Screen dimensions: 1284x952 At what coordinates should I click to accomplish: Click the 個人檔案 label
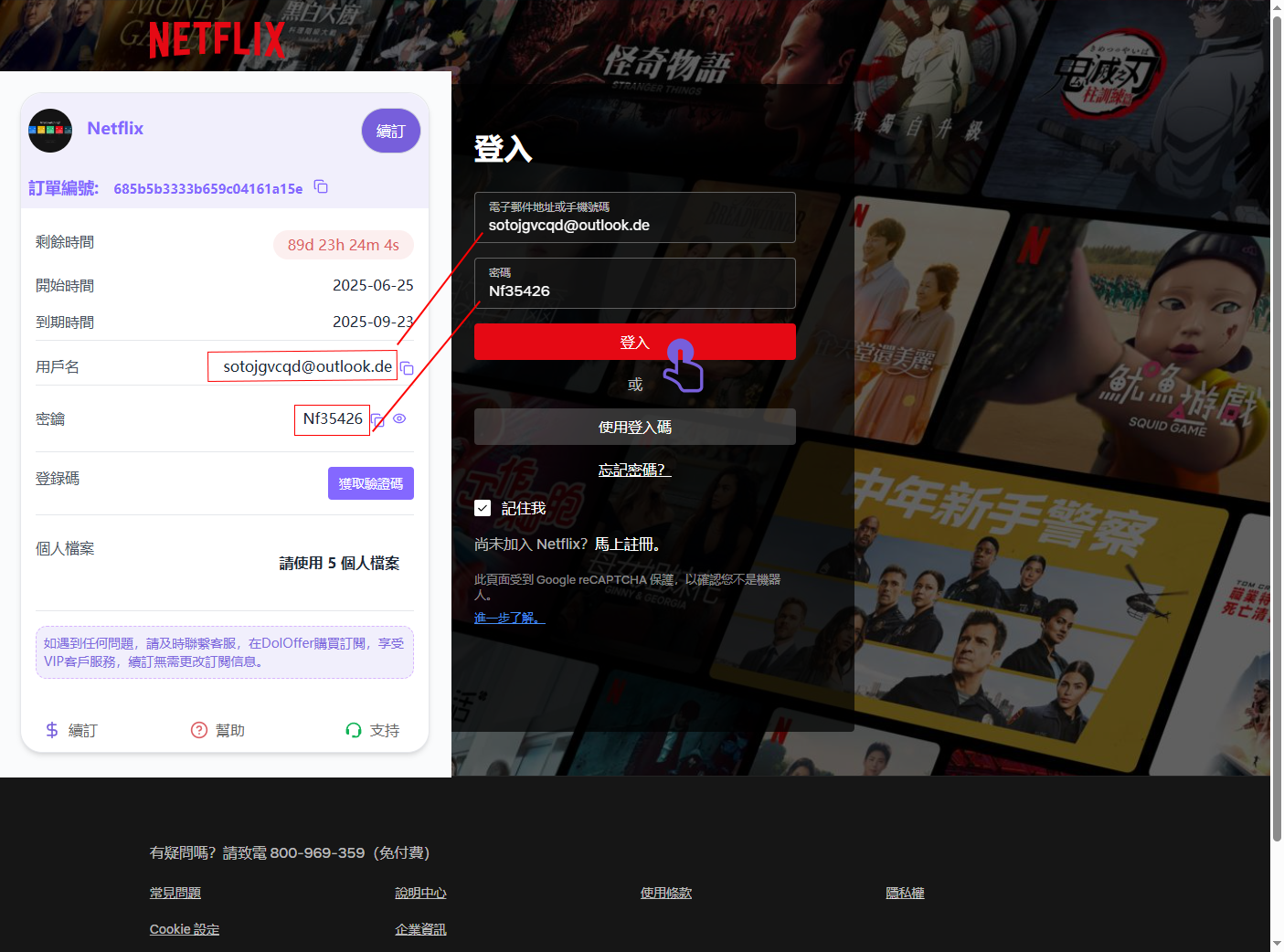tap(65, 548)
